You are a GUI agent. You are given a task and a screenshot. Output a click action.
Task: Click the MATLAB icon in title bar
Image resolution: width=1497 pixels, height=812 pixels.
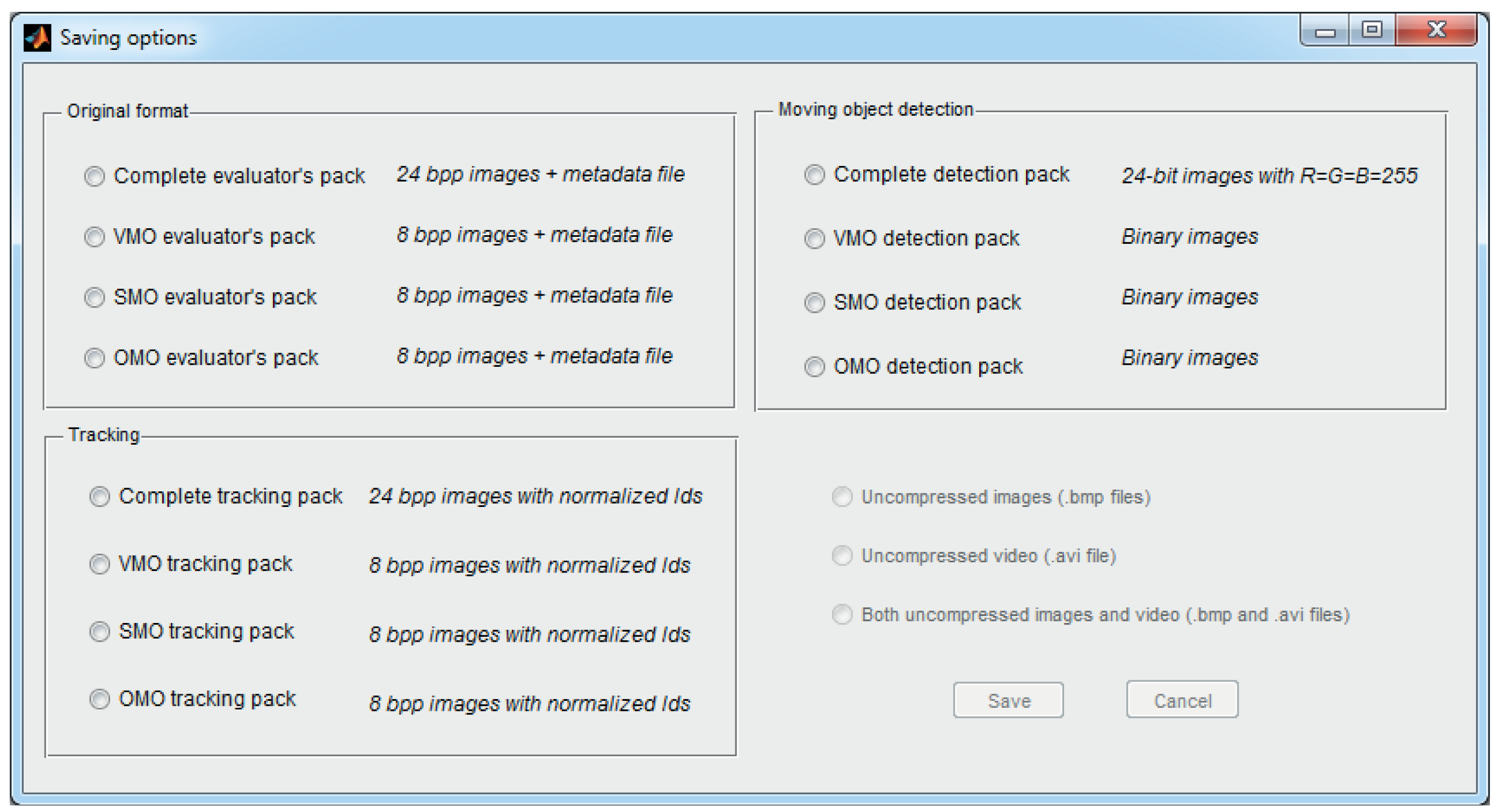[38, 38]
